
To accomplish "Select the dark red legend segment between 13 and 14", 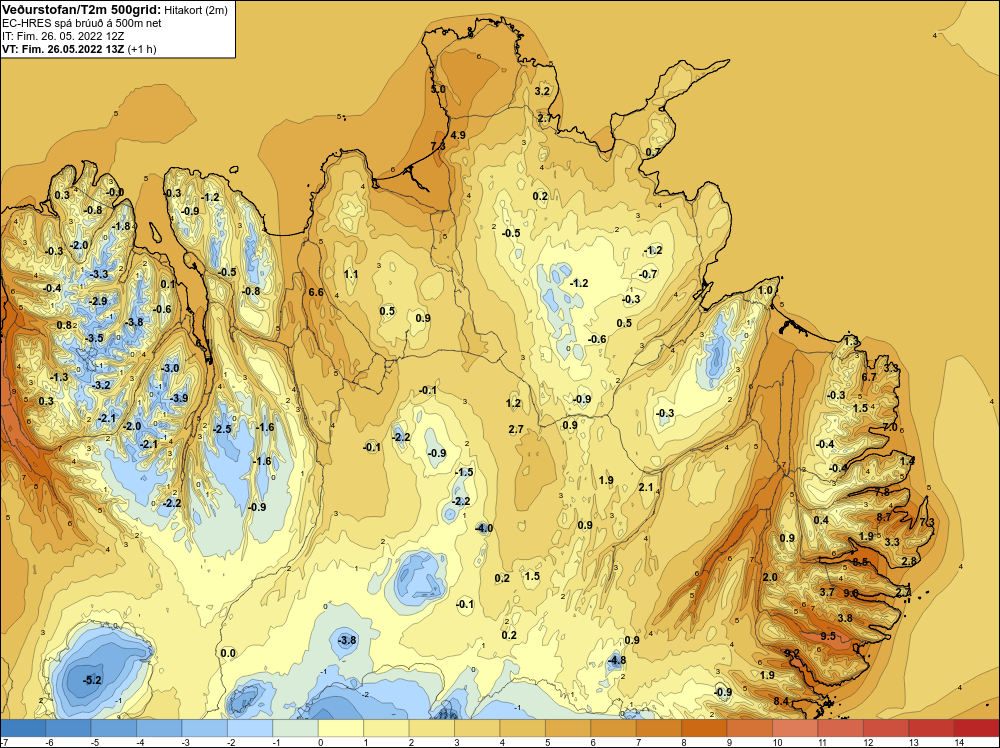I will point(931,728).
